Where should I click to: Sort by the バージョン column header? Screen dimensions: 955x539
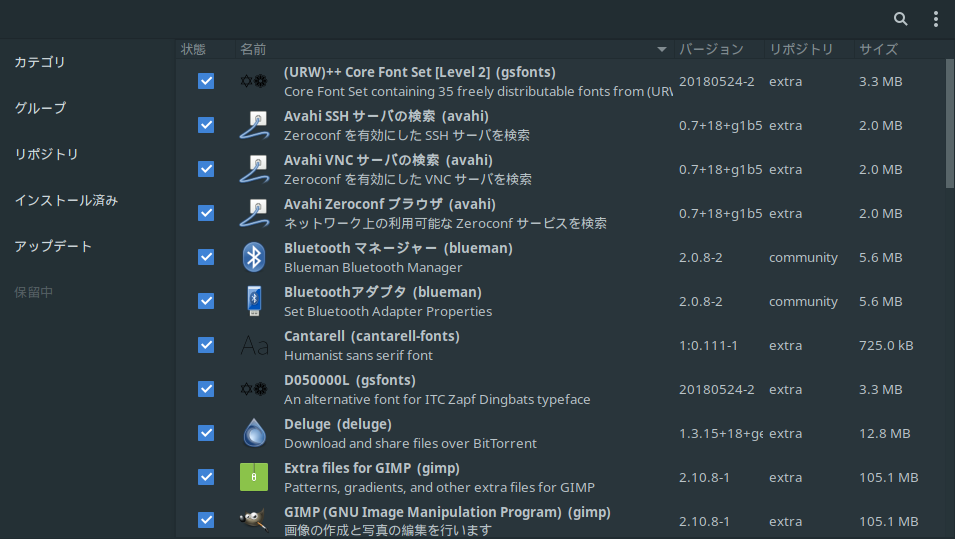tap(719, 49)
